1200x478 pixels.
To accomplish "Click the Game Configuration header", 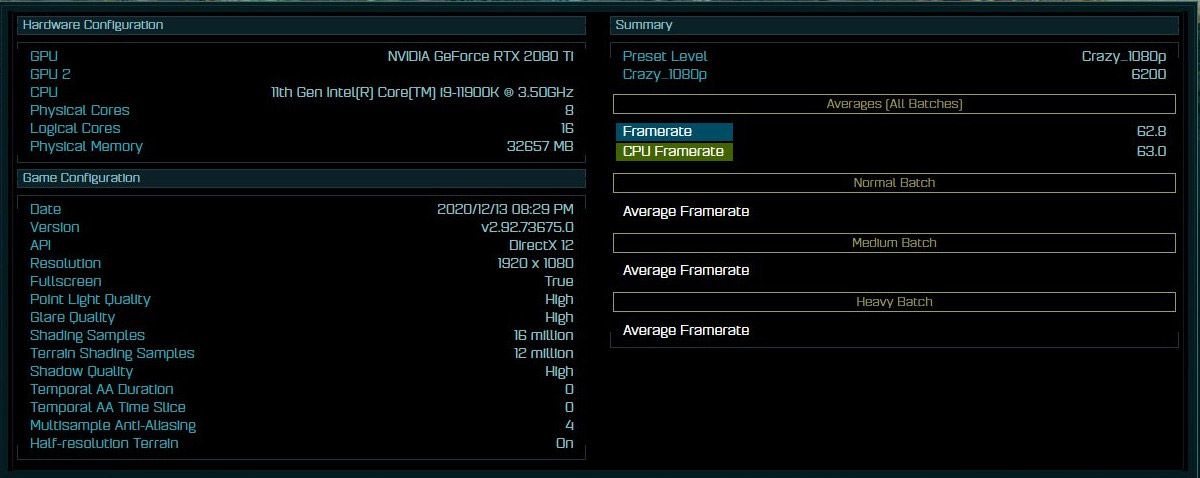I will coord(301,178).
